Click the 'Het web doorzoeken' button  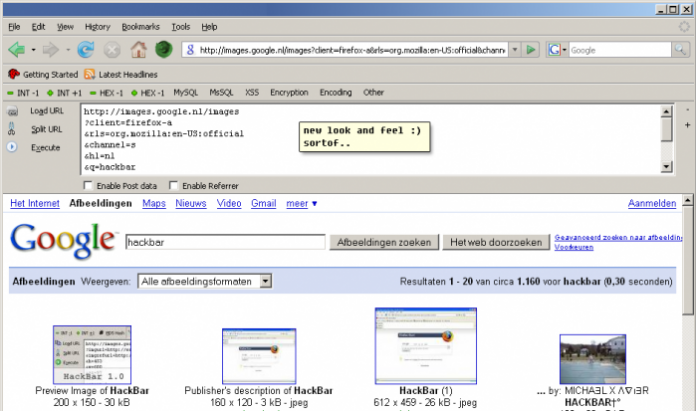click(496, 242)
